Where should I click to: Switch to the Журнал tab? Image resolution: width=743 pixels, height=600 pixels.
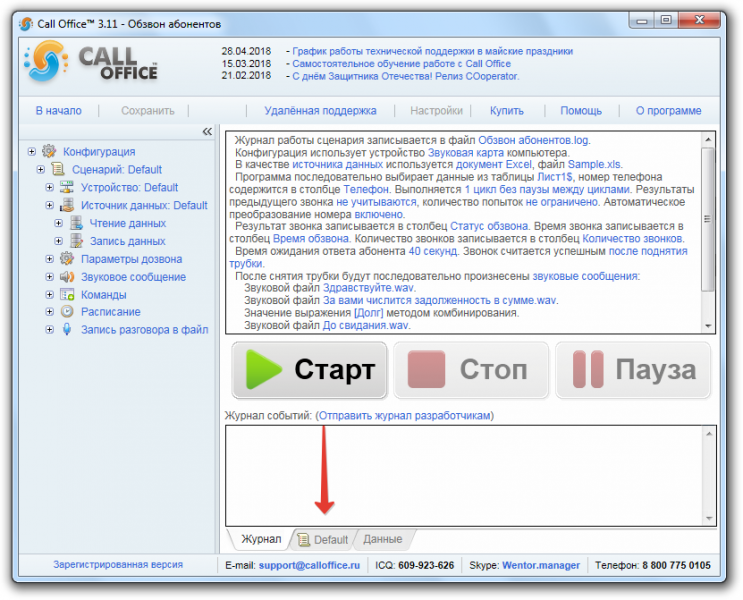click(261, 539)
